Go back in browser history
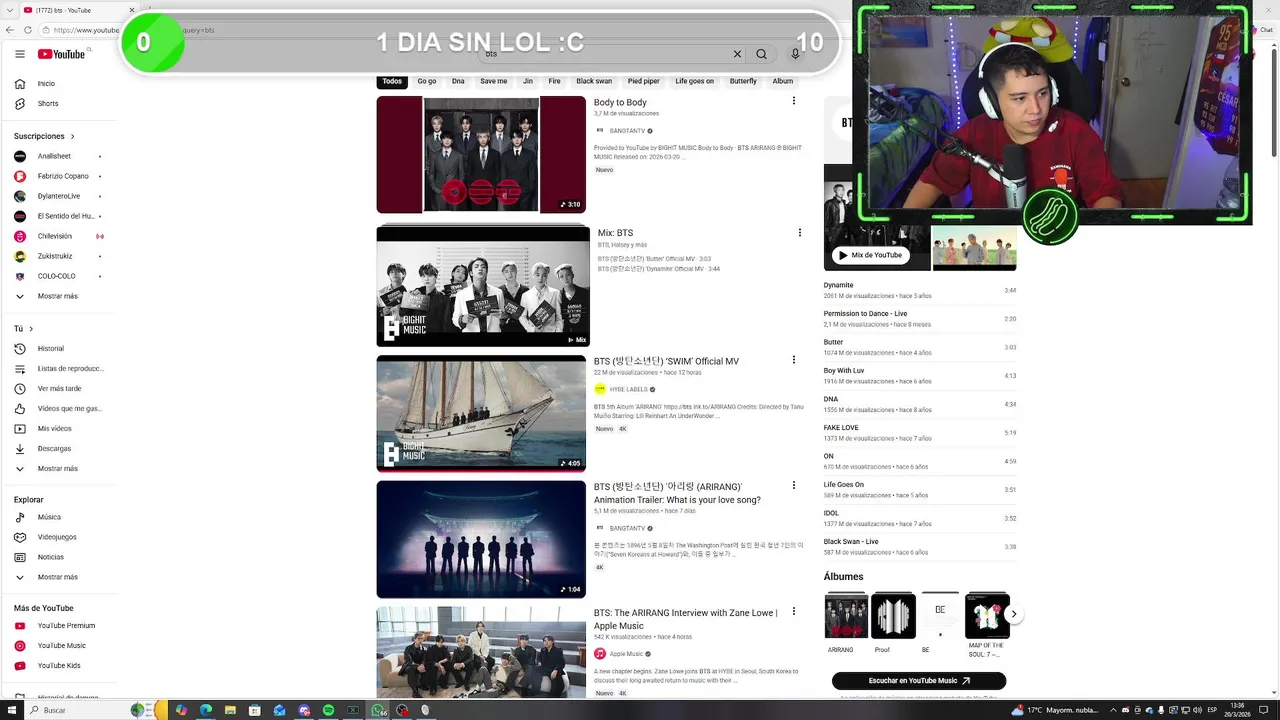 [x=8, y=30]
